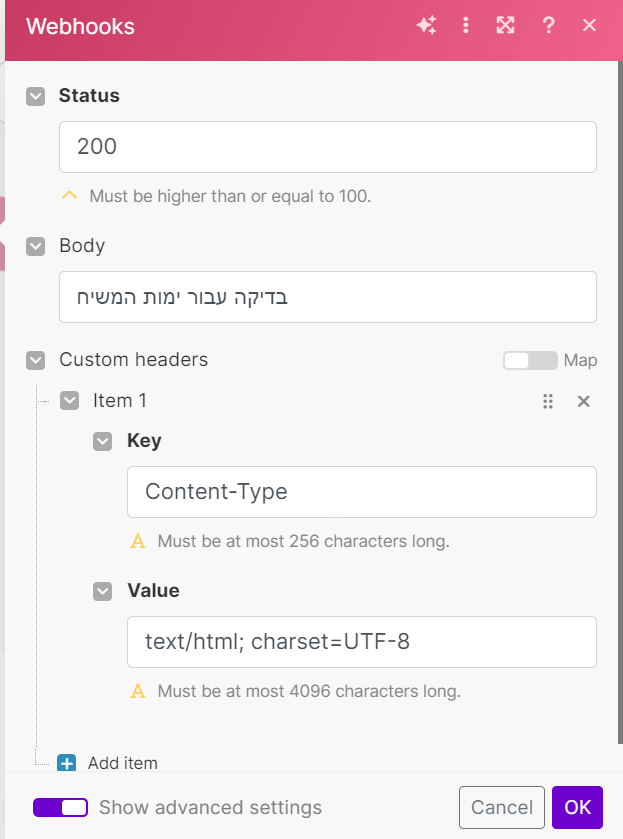Collapse the Key field chevron
The image size is (623, 839).
tap(103, 441)
